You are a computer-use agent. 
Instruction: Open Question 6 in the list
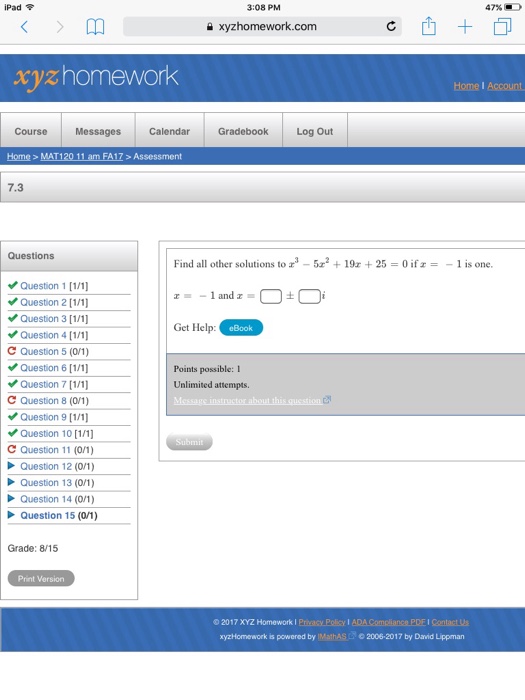(x=43, y=368)
